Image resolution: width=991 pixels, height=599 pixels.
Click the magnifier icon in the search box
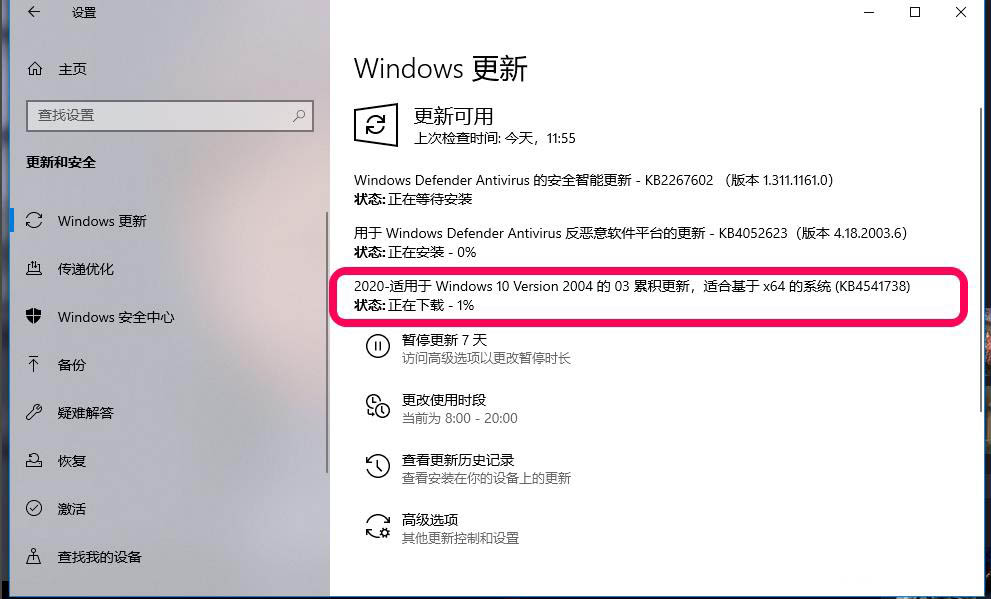pyautogui.click(x=299, y=116)
